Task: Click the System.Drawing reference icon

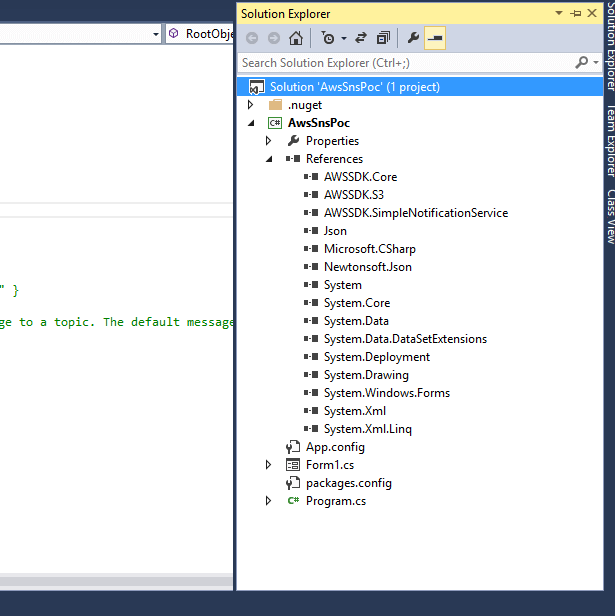Action: point(311,375)
